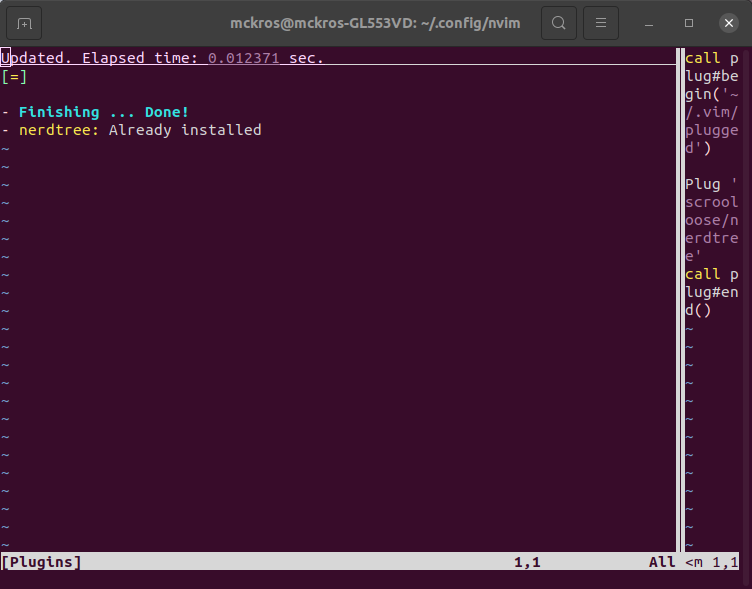This screenshot has height=589, width=752.
Task: Click 'Already installed' status text
Action: 185,130
